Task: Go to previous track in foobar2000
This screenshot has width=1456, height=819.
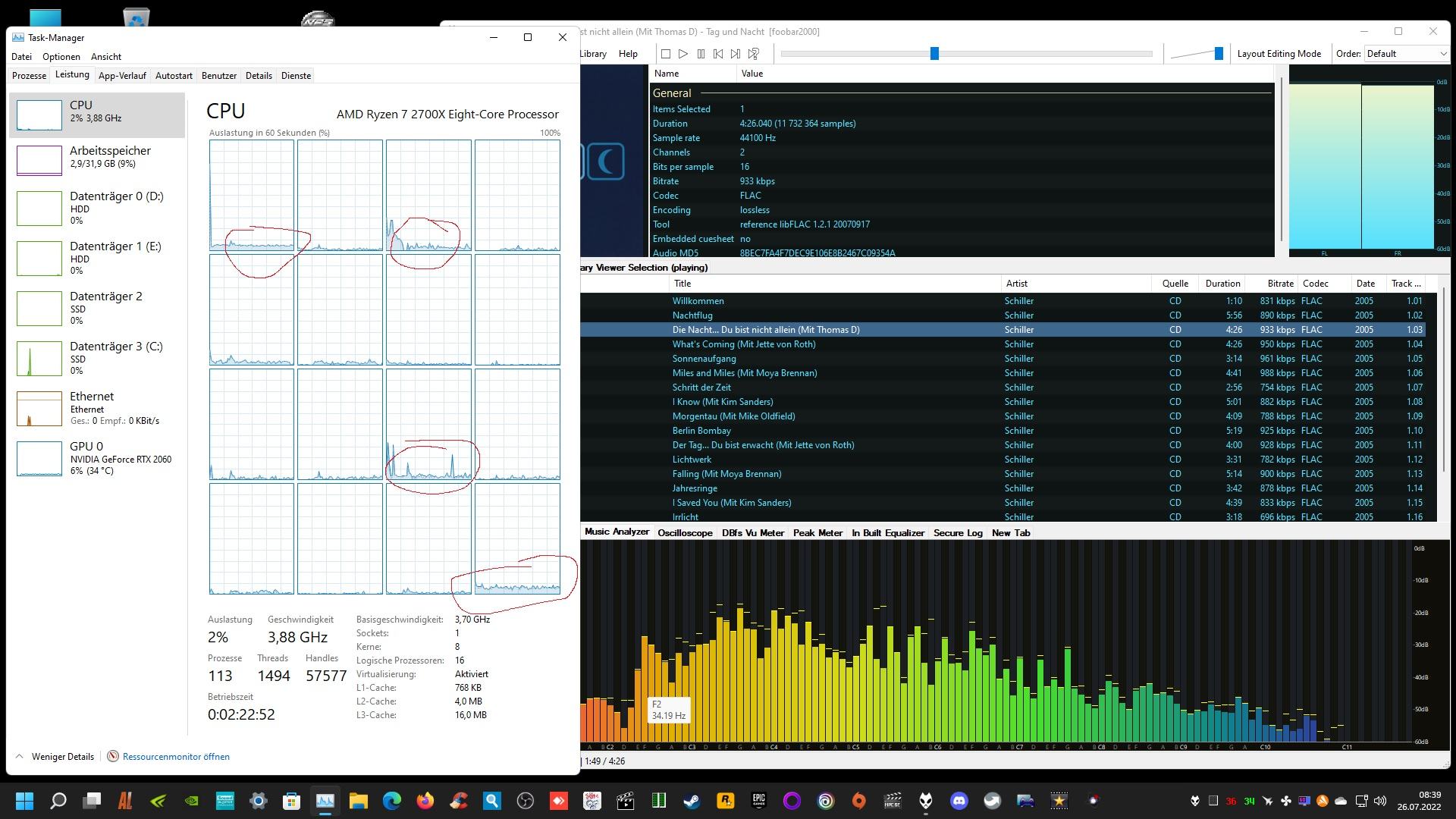Action: [718, 54]
